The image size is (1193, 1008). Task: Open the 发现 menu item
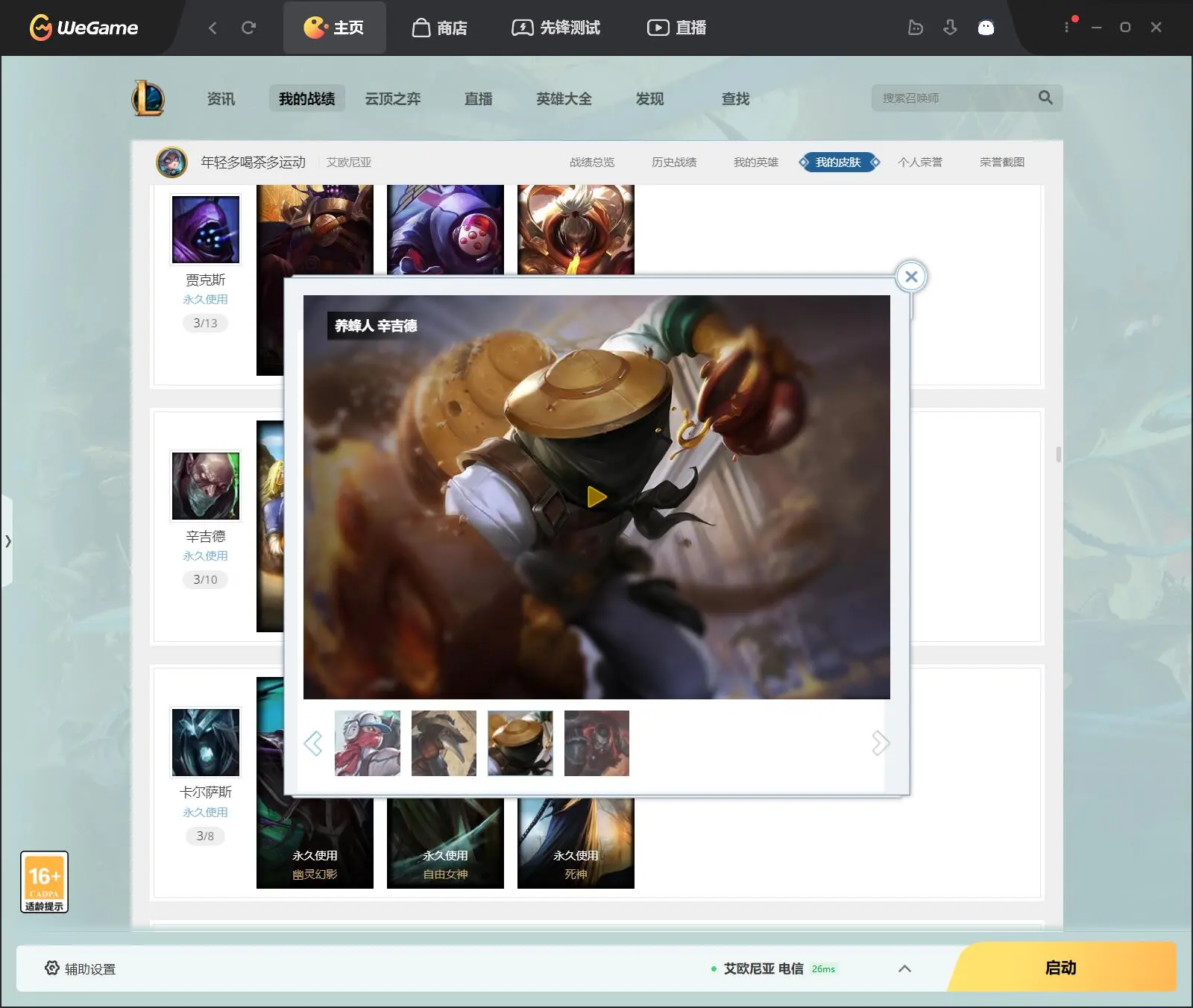[649, 98]
